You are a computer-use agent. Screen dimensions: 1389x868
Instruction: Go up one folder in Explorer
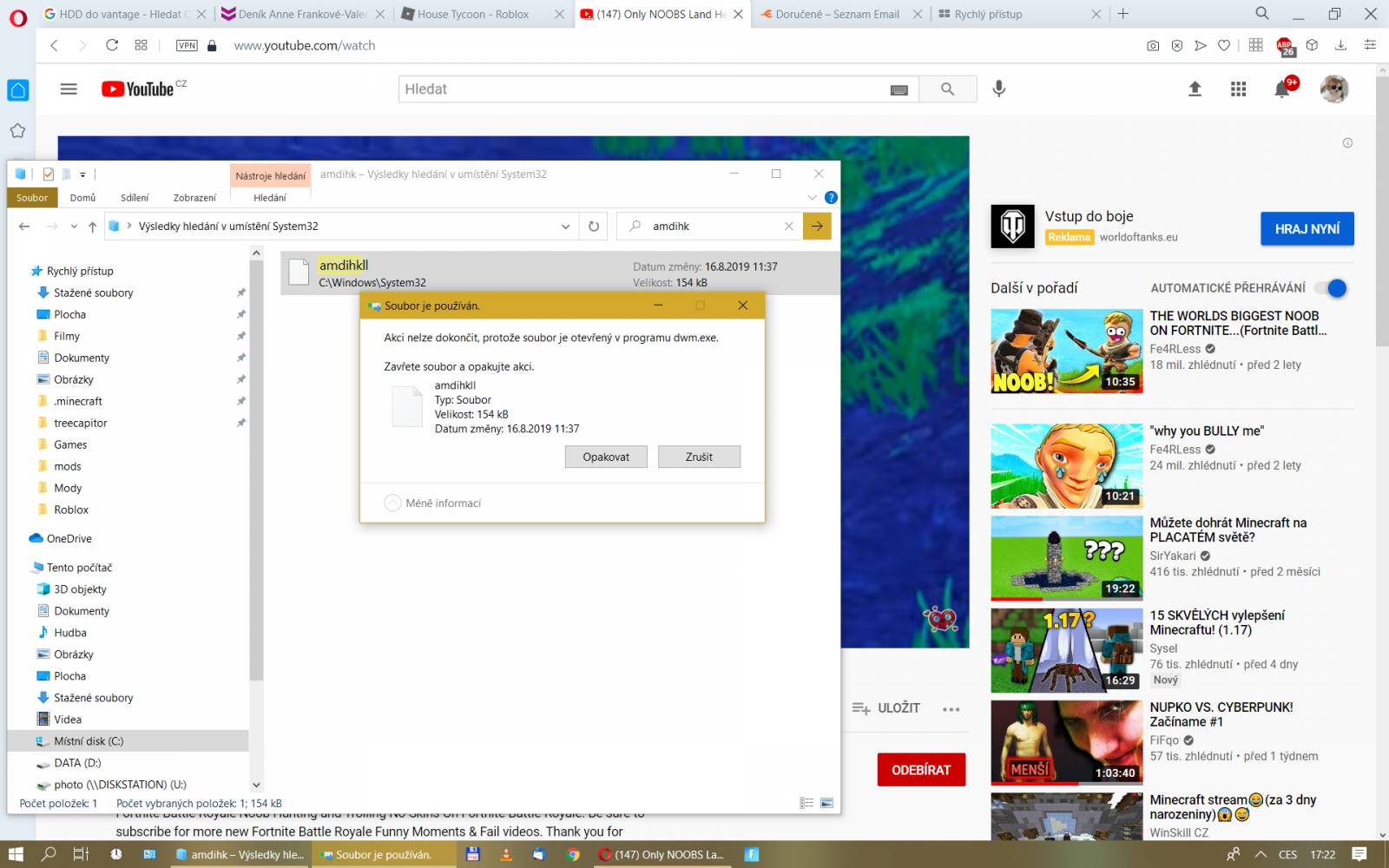(92, 227)
